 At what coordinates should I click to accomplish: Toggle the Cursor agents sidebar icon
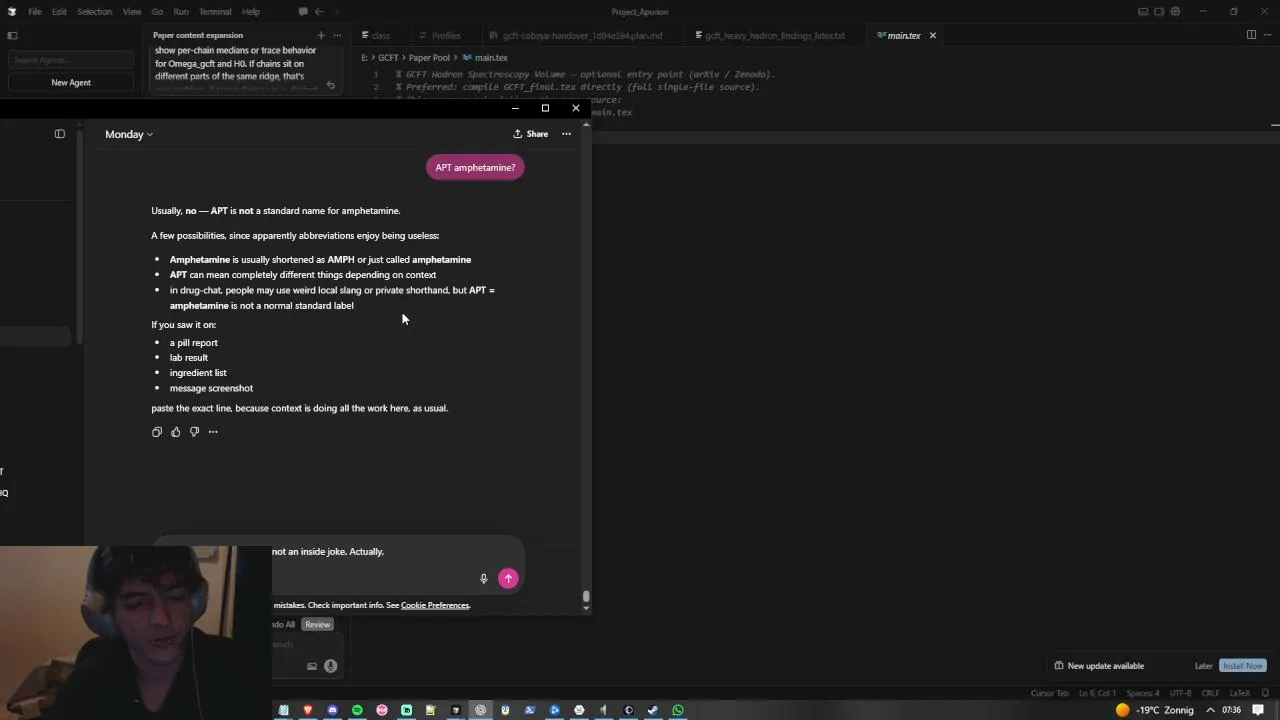tap(12, 35)
